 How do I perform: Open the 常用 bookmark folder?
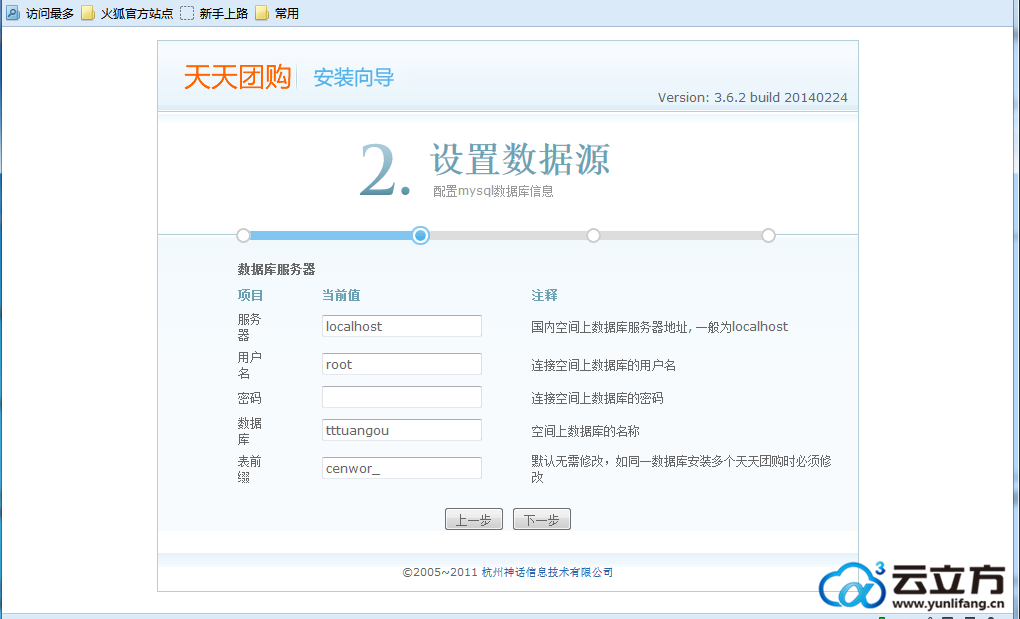pos(277,13)
